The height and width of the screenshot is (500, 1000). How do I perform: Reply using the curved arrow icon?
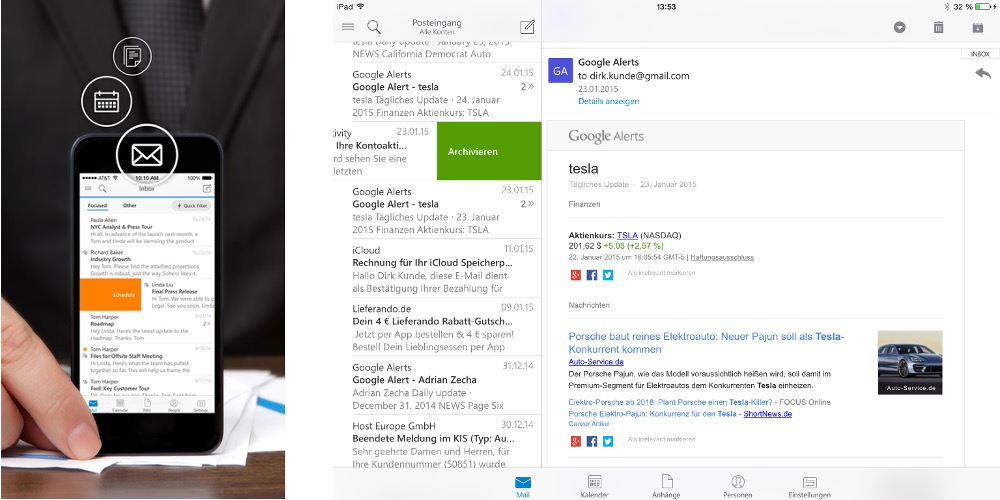(x=983, y=73)
